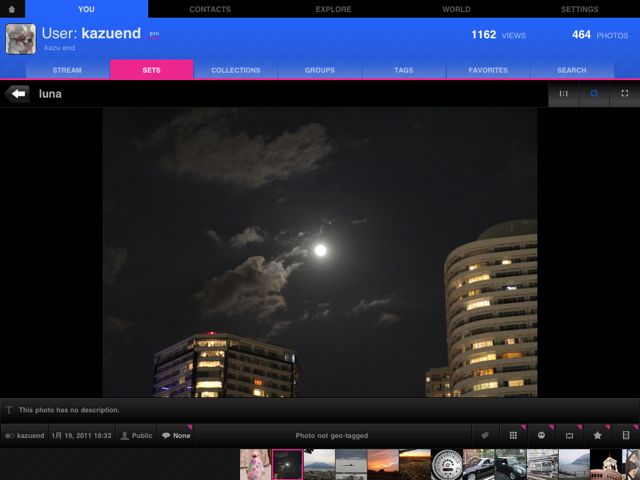
Task: Click the people face icon
Action: (541, 436)
